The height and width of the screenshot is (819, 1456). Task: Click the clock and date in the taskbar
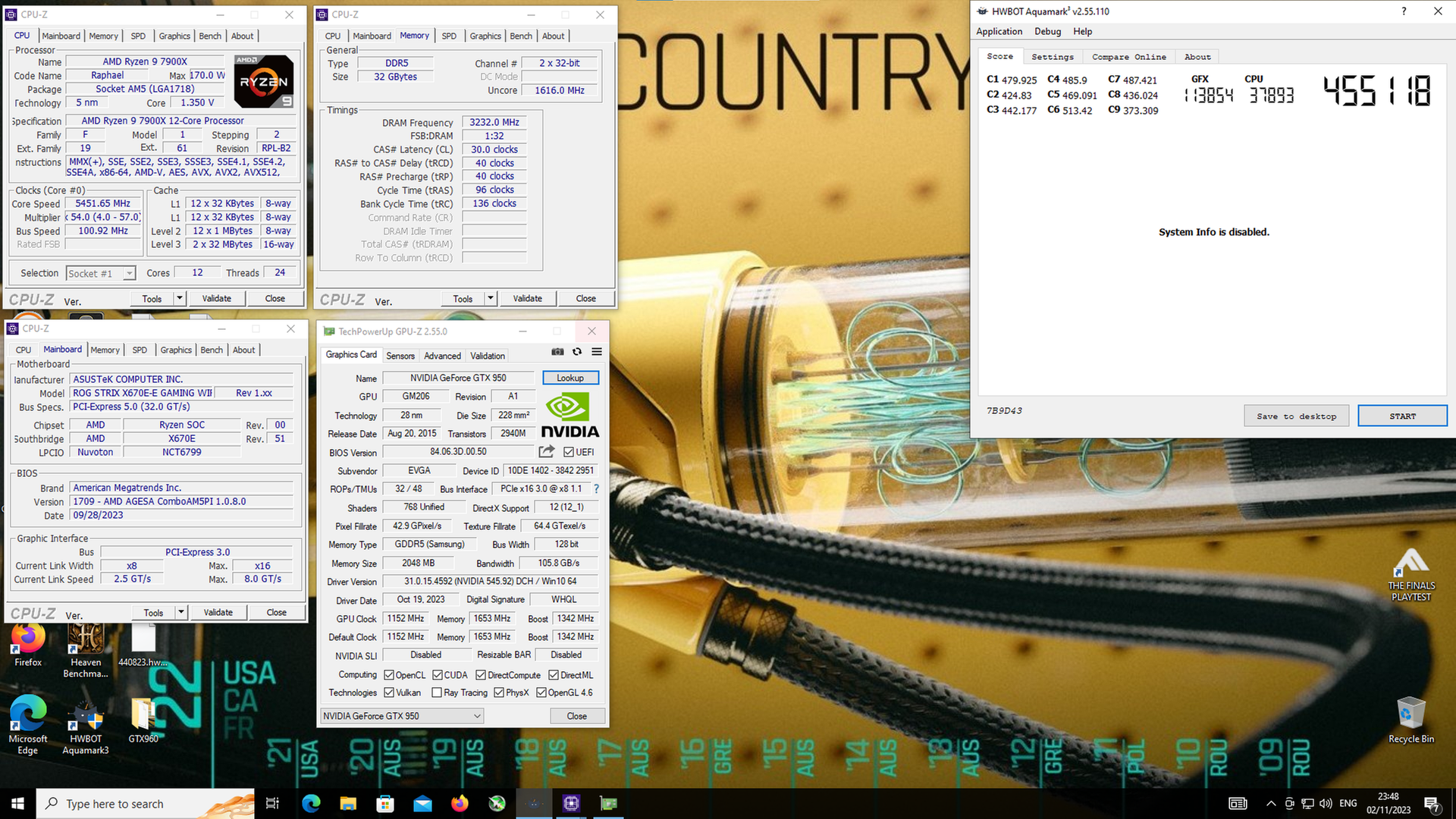[x=1389, y=804]
